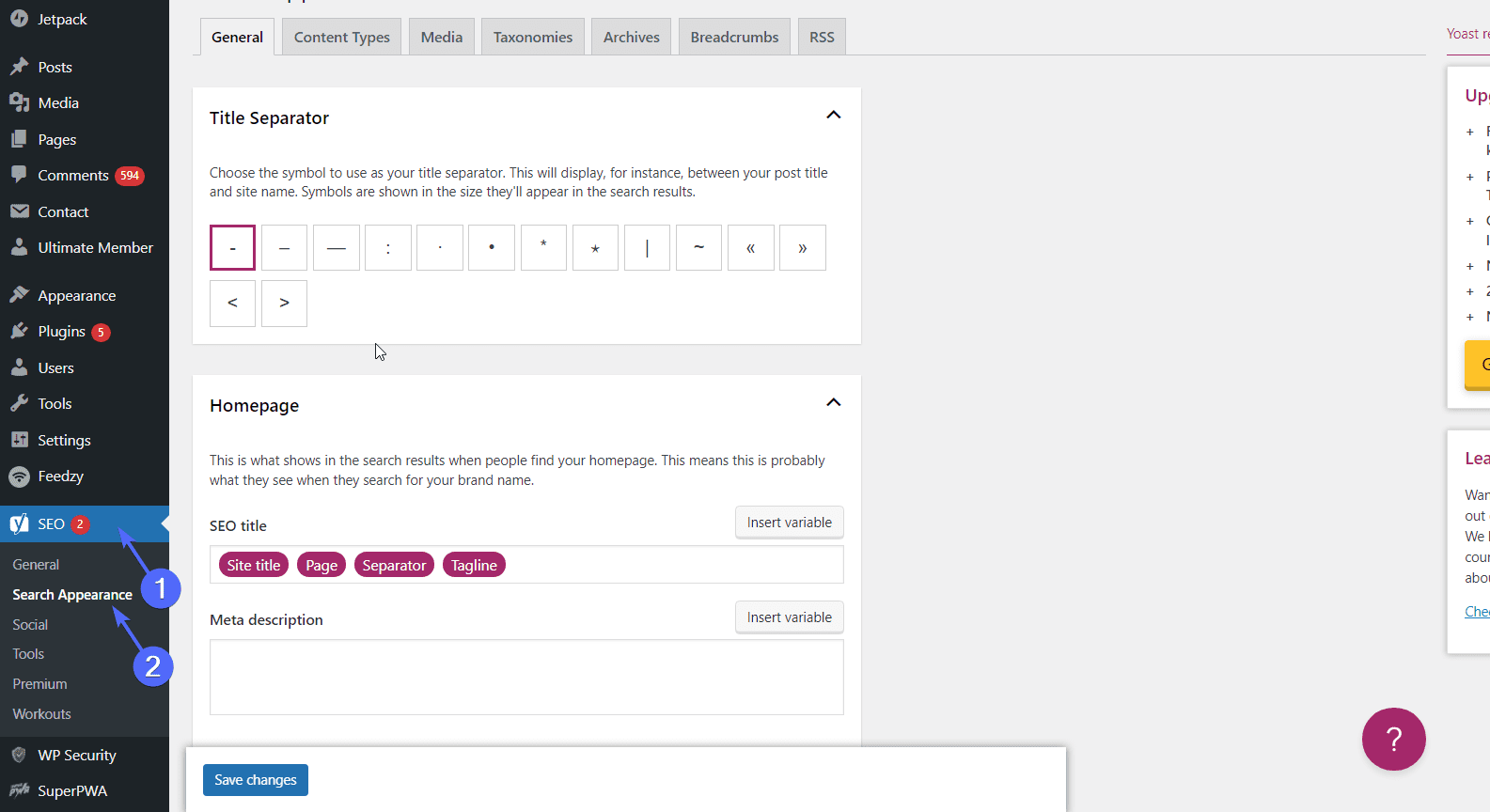The width and height of the screenshot is (1490, 812).
Task: Select the tilde title separator
Action: point(698,248)
